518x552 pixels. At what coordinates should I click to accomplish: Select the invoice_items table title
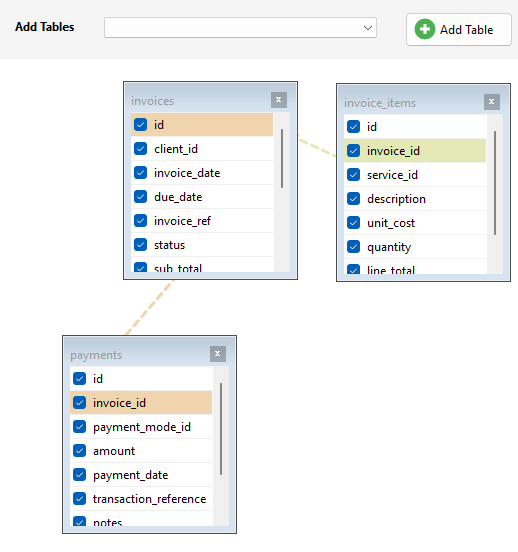click(x=380, y=103)
